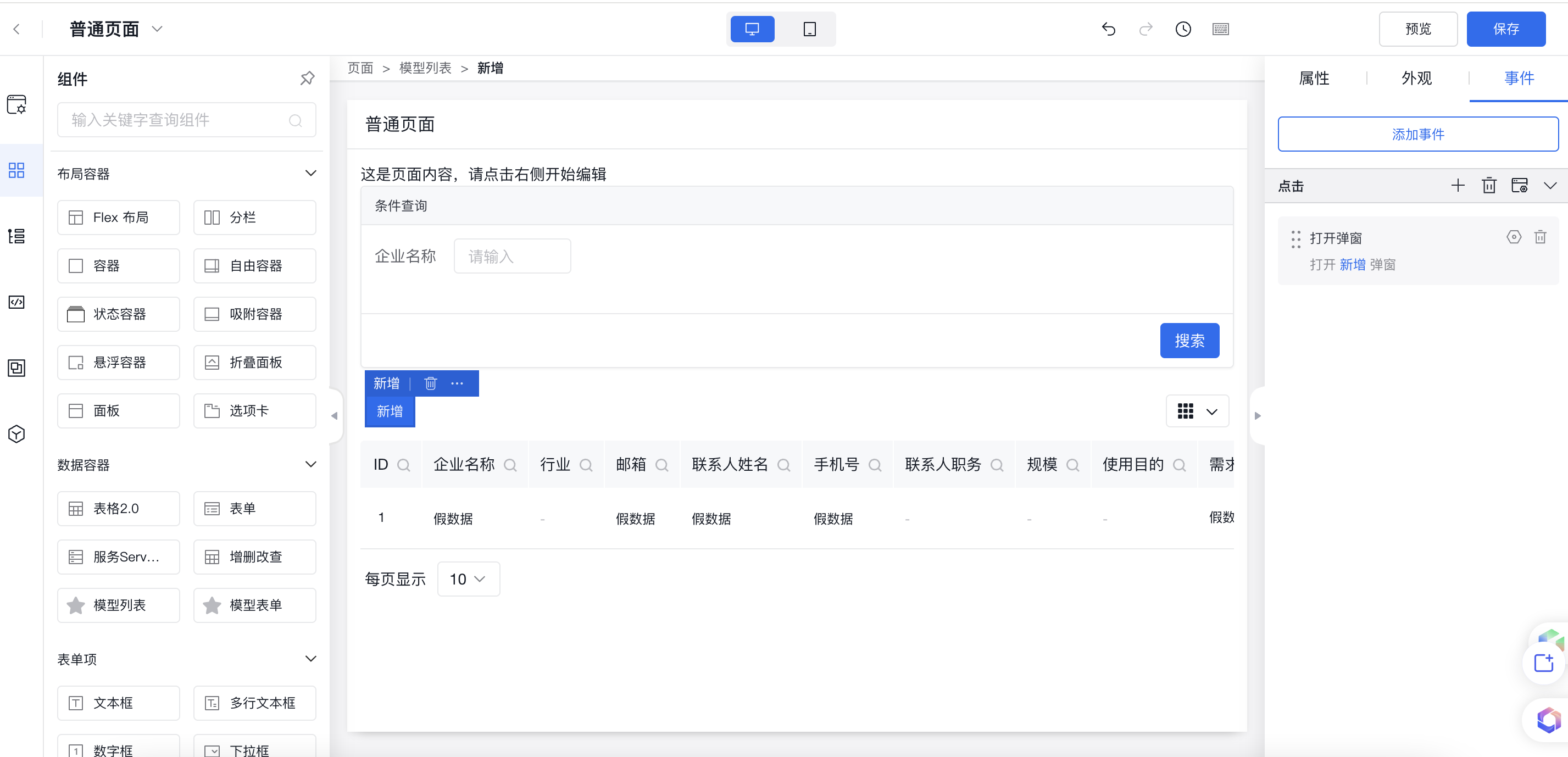Collapse the 表单项 section
The image size is (1568, 757).
coord(310,659)
